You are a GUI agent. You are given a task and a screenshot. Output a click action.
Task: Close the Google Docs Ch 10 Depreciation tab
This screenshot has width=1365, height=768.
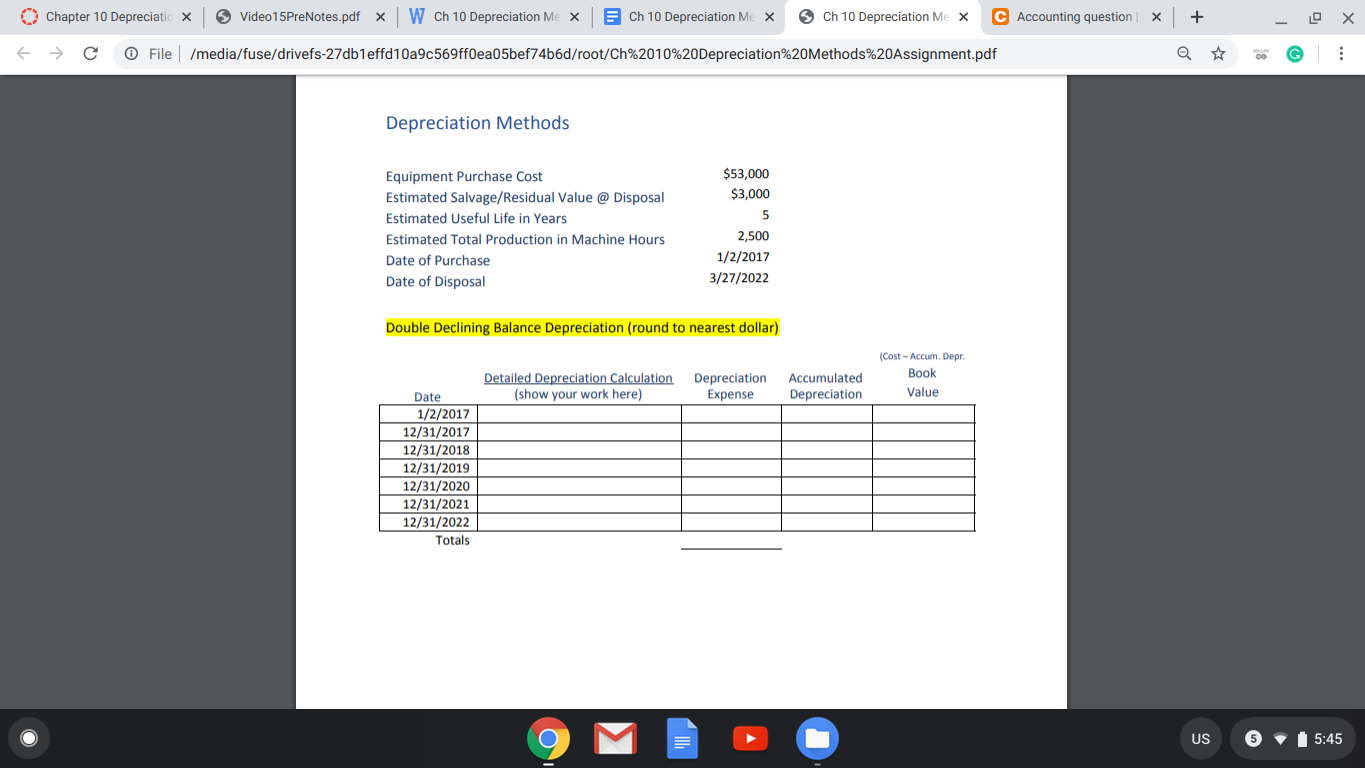click(768, 17)
